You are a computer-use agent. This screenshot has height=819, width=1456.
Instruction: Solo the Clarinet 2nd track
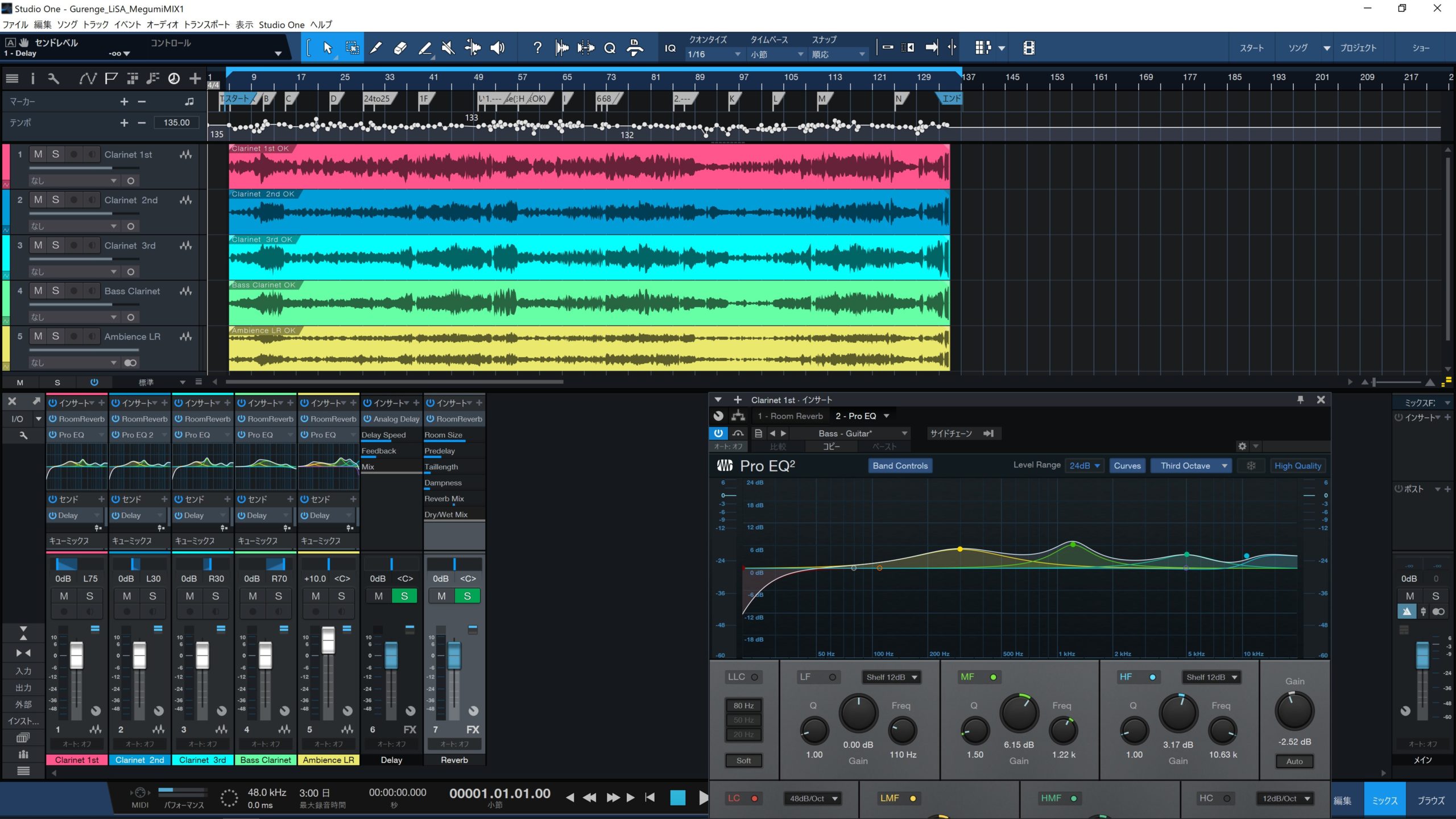click(55, 200)
